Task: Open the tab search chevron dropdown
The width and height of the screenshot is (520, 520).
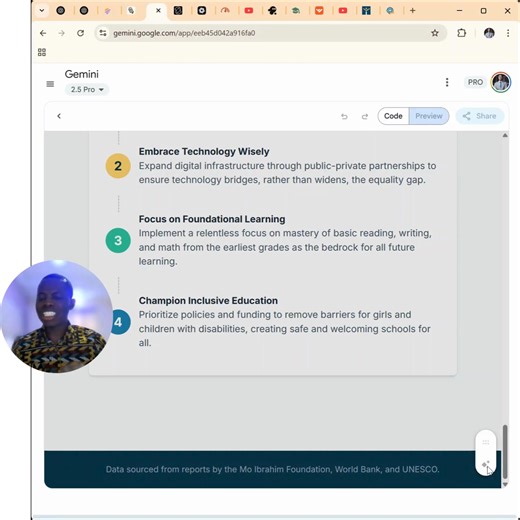Action: point(42,10)
